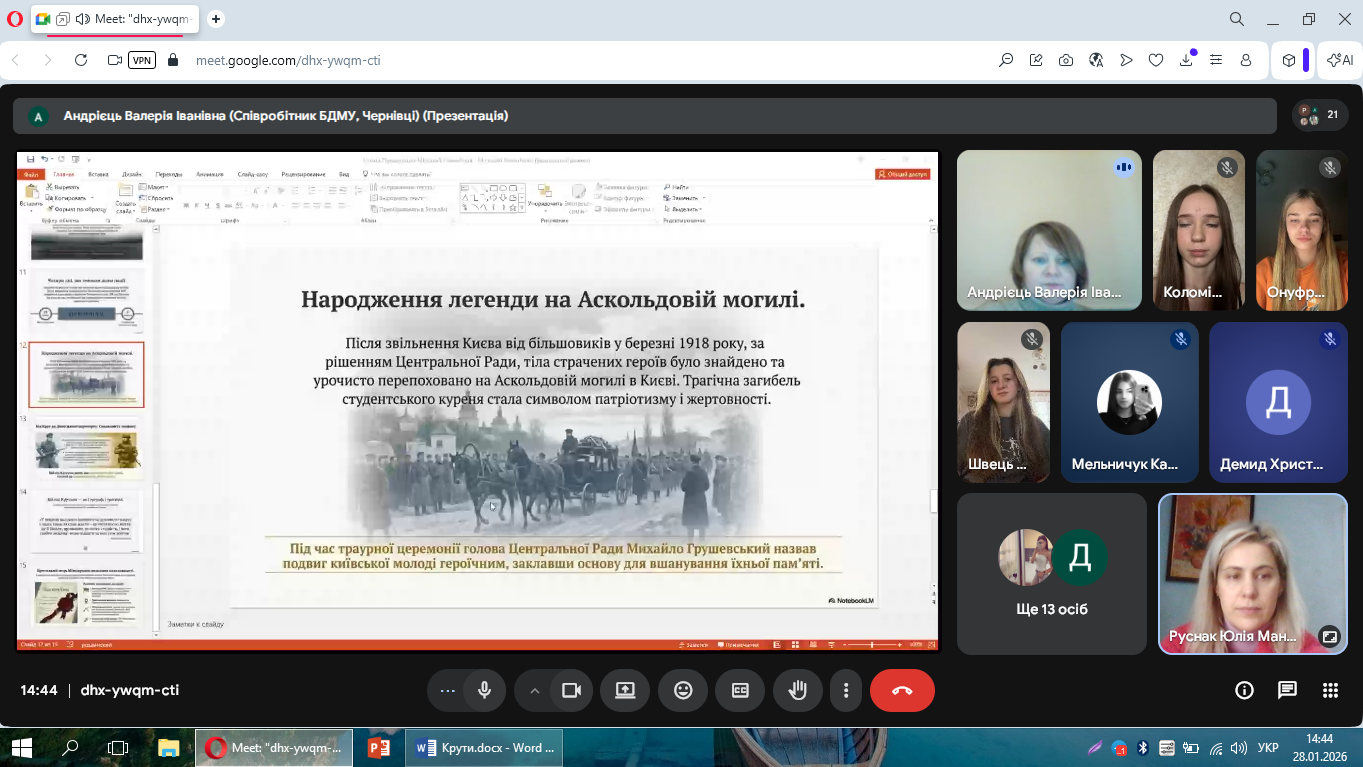Toggle closed captions button

click(x=740, y=690)
